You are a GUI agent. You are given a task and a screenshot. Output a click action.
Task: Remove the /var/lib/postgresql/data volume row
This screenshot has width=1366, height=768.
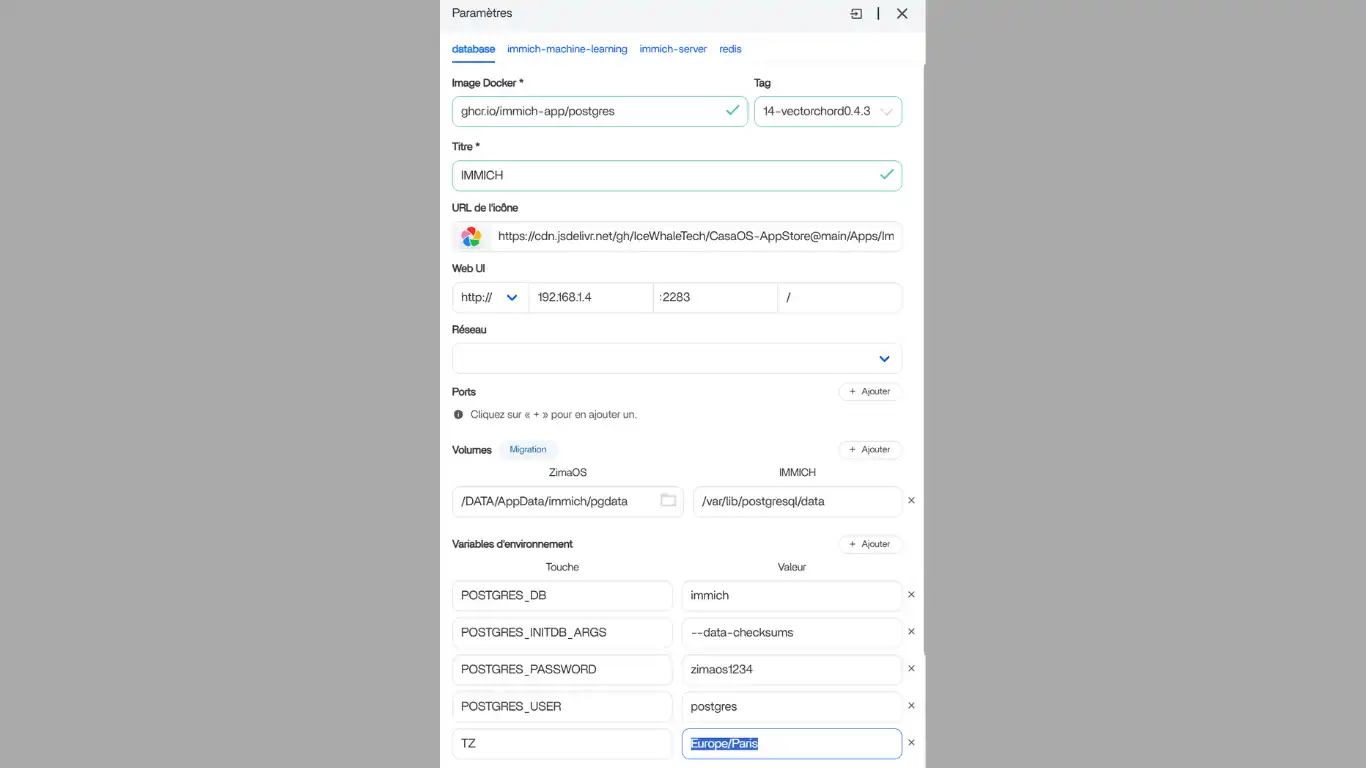tap(911, 500)
